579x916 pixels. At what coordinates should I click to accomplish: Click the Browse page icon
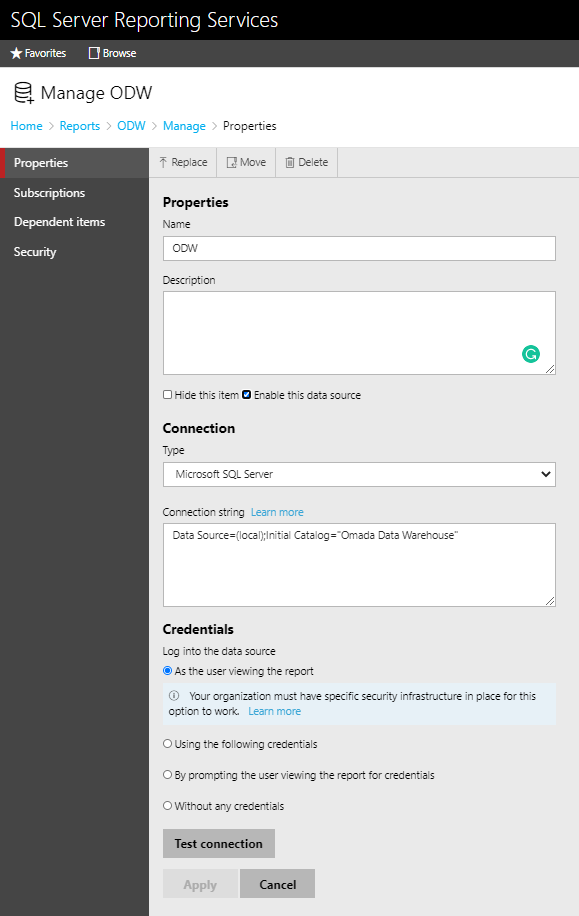coord(94,53)
